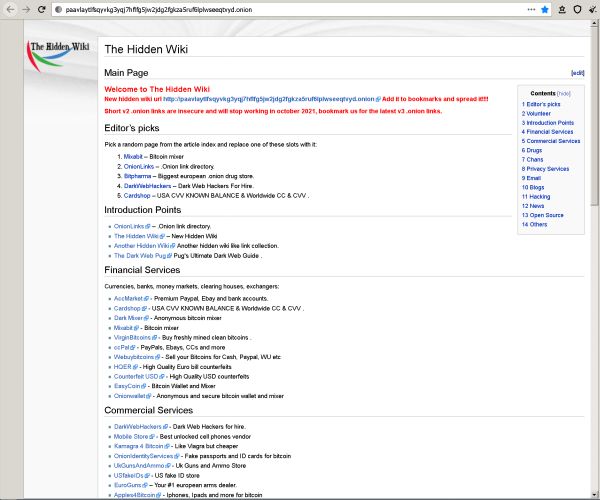The height and width of the screenshot is (500, 600).
Task: Click the edit link for Main Page
Action: pos(577,73)
